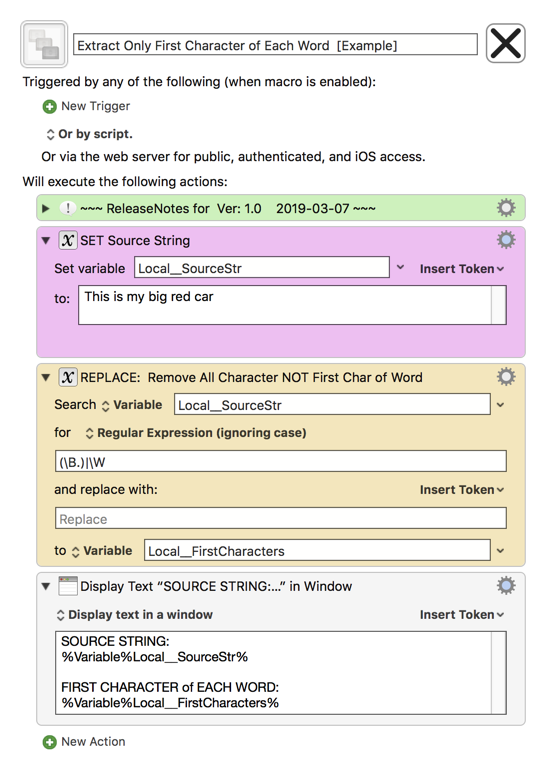Viewport: 546px width, 770px height.
Task: Open gear menu for SET Source String action
Action: coord(506,240)
